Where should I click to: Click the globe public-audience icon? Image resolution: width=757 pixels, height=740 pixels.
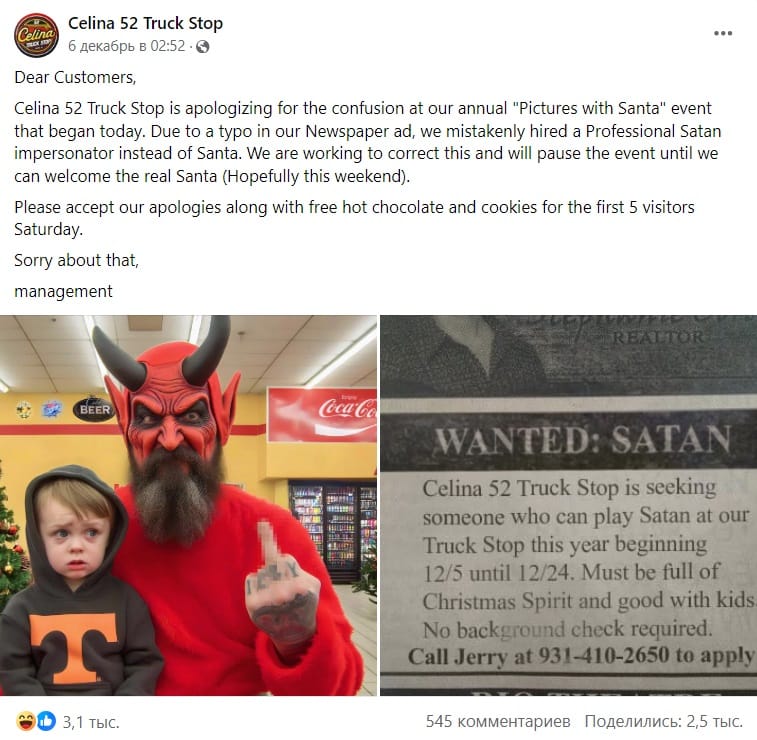[x=202, y=46]
